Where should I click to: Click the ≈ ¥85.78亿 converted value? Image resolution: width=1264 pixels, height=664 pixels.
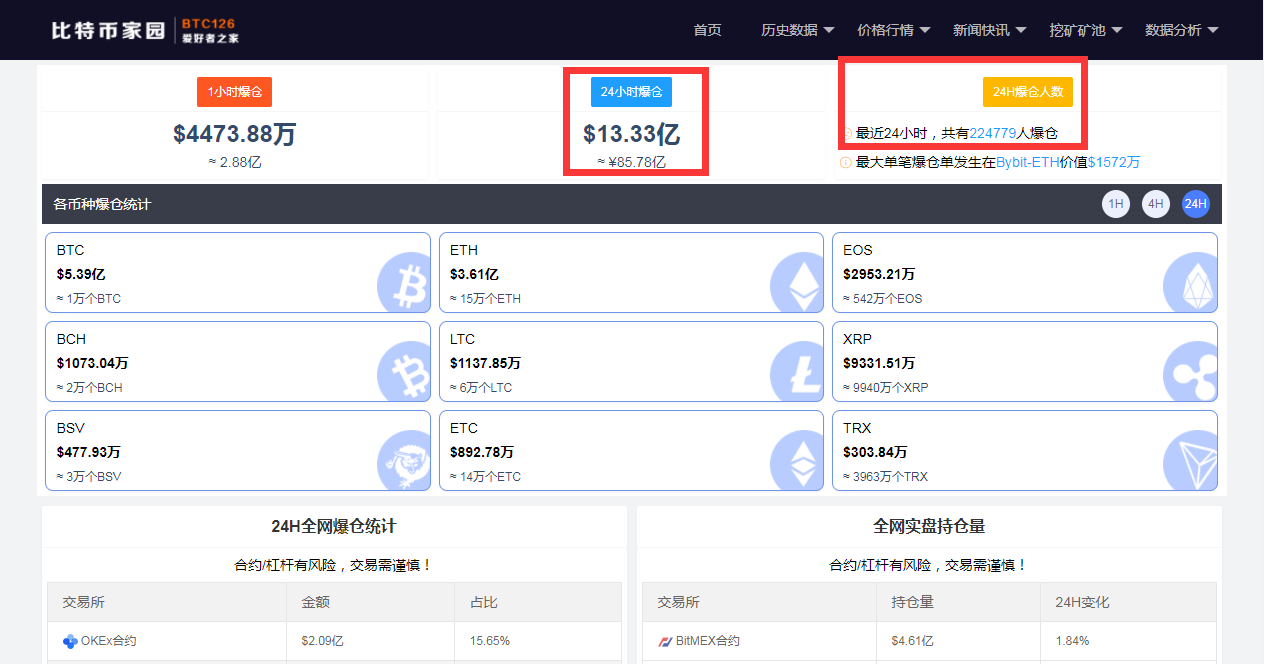click(x=631, y=162)
